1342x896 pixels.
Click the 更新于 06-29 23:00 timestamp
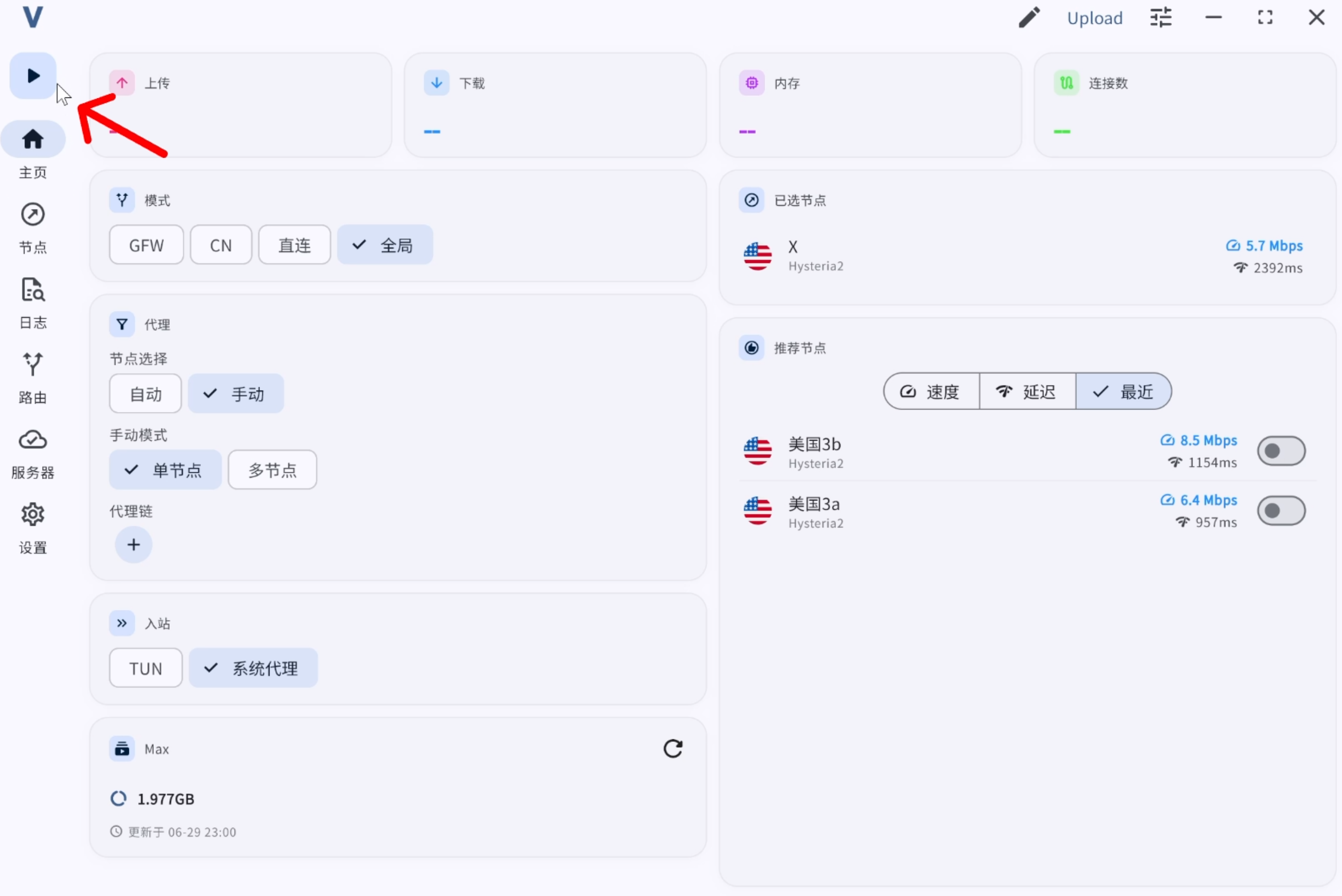(x=182, y=831)
